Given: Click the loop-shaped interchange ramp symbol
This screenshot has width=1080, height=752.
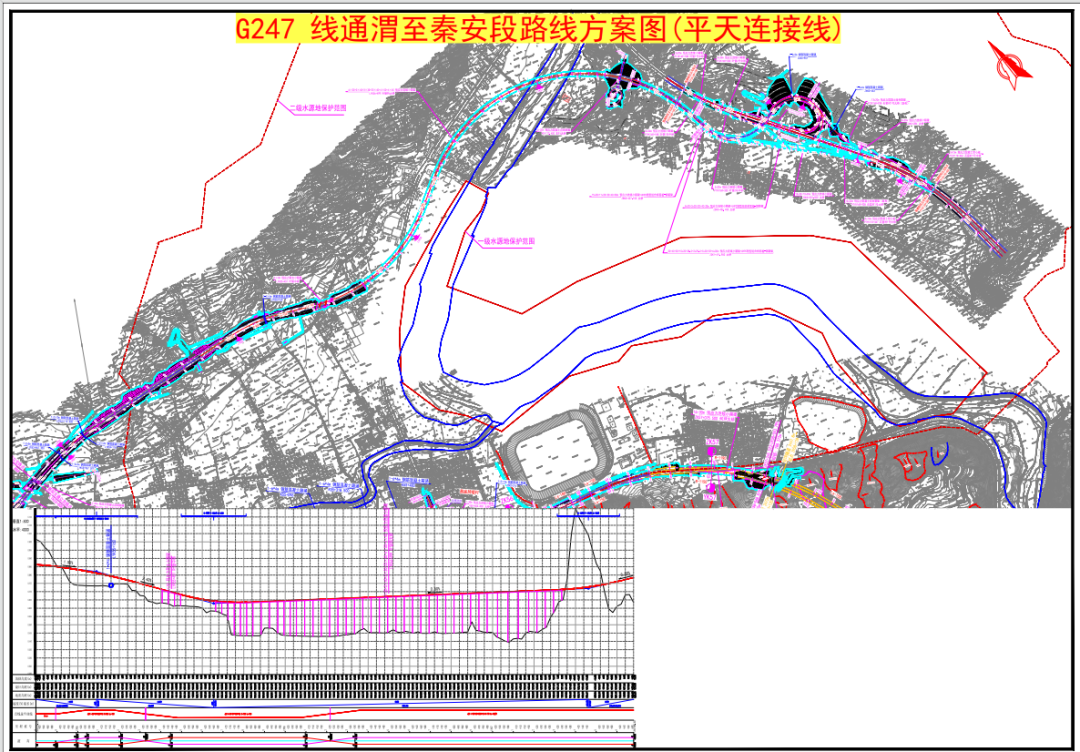Looking at the screenshot, I should [x=802, y=114].
